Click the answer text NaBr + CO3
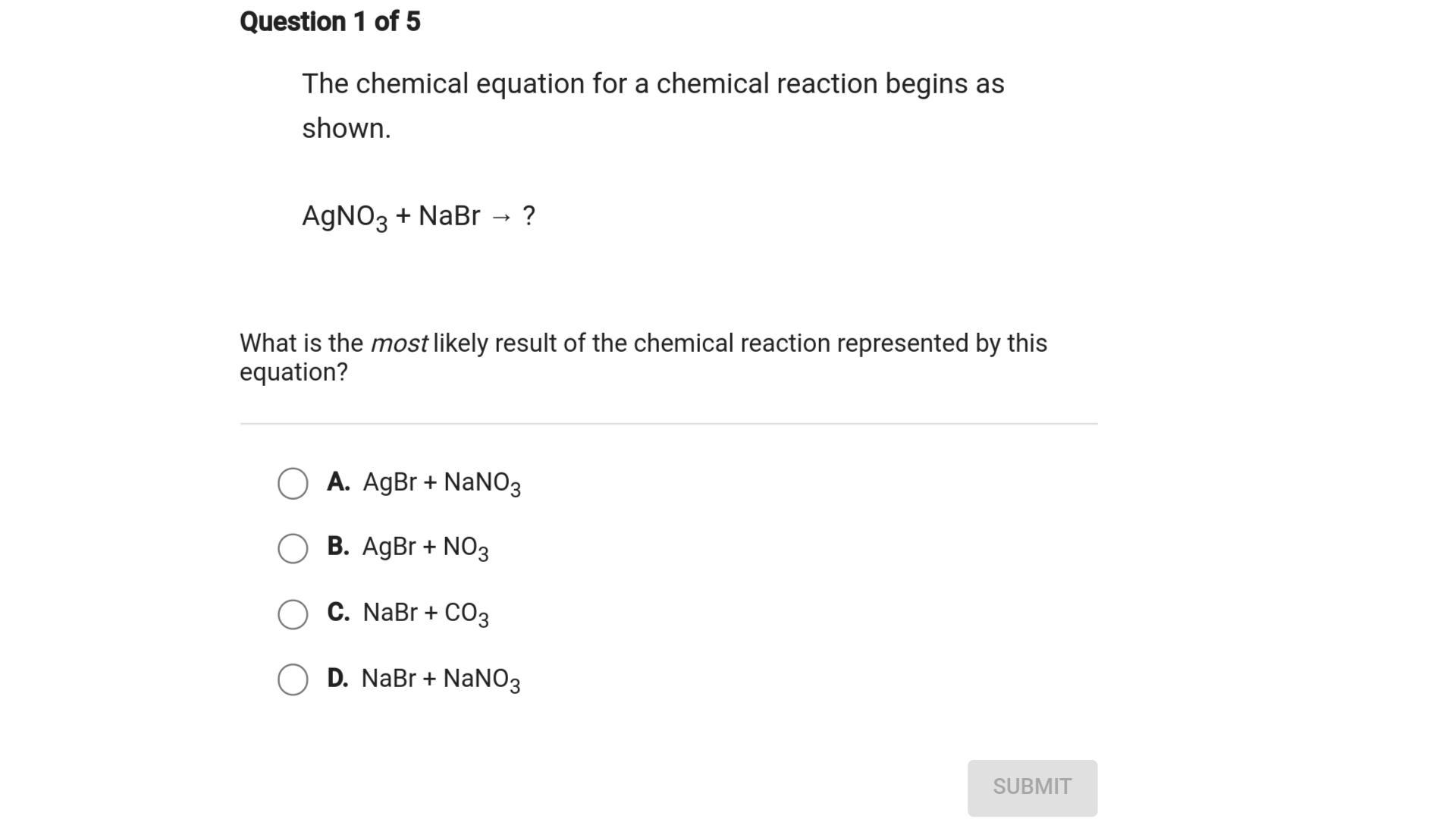Viewport: 1456px width, 819px height. point(425,613)
